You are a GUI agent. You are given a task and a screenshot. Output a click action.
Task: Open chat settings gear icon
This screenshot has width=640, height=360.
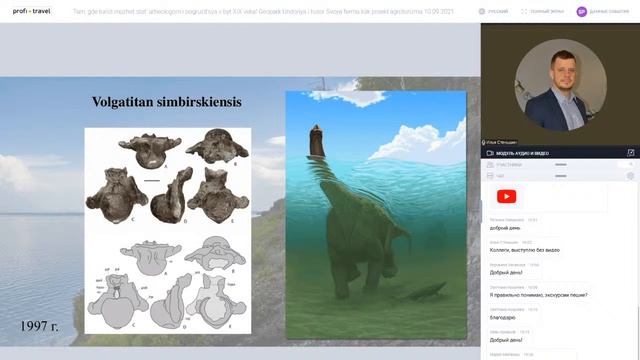coord(631,176)
